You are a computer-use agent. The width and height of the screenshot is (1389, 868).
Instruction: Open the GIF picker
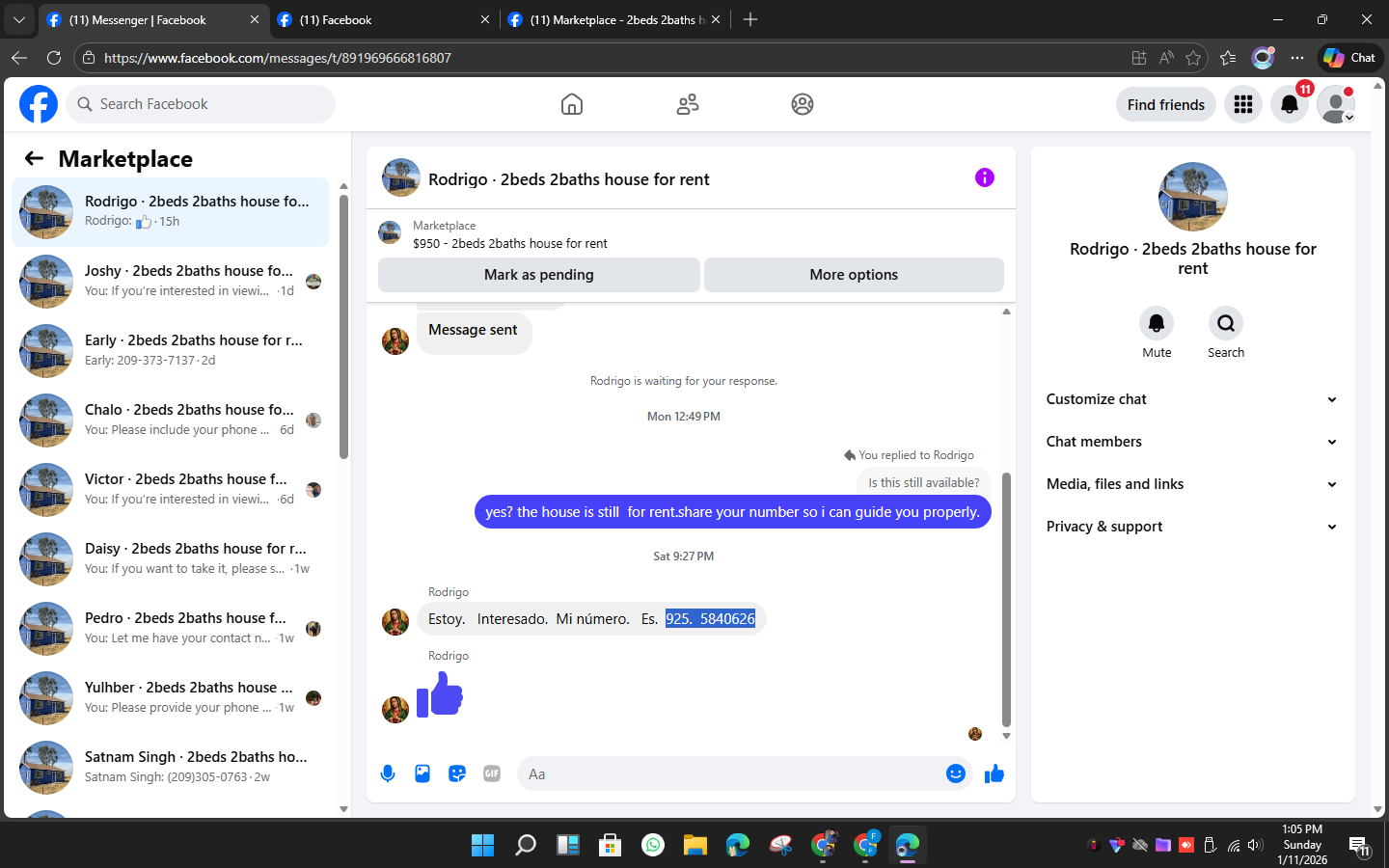tap(492, 773)
